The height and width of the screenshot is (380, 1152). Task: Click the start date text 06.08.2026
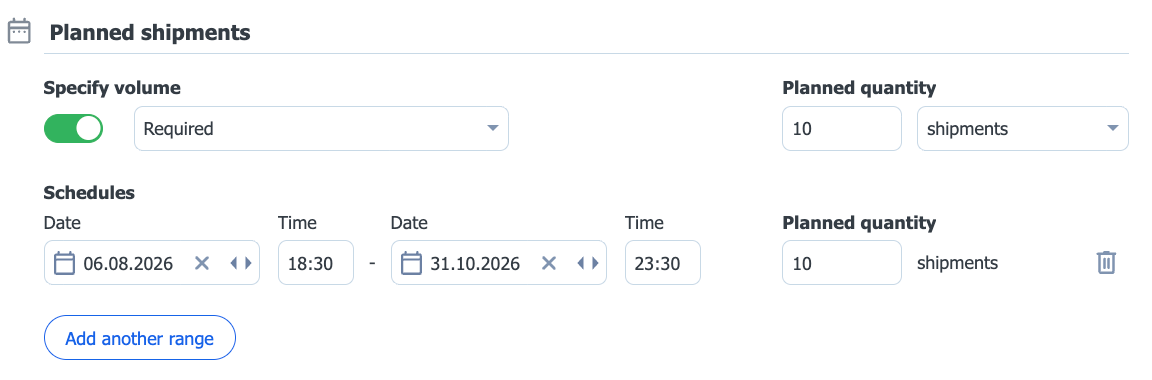(128, 263)
